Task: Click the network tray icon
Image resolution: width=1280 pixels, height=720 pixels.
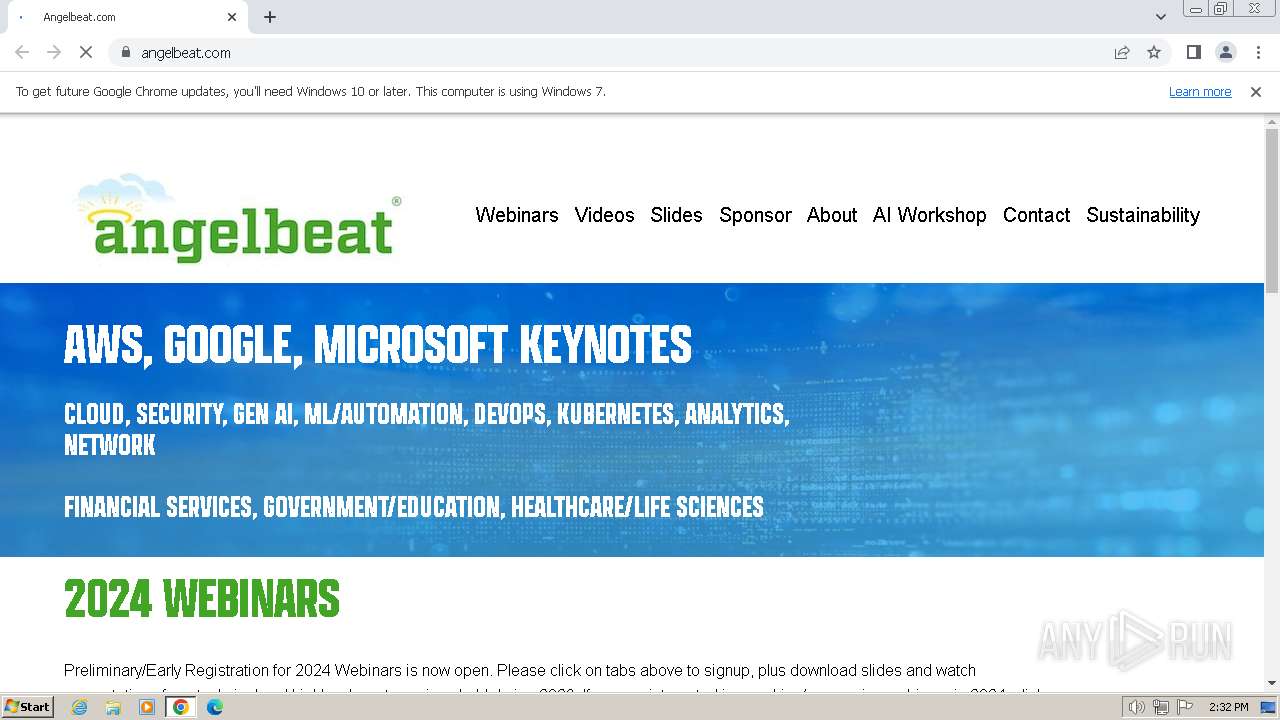Action: click(x=1160, y=707)
